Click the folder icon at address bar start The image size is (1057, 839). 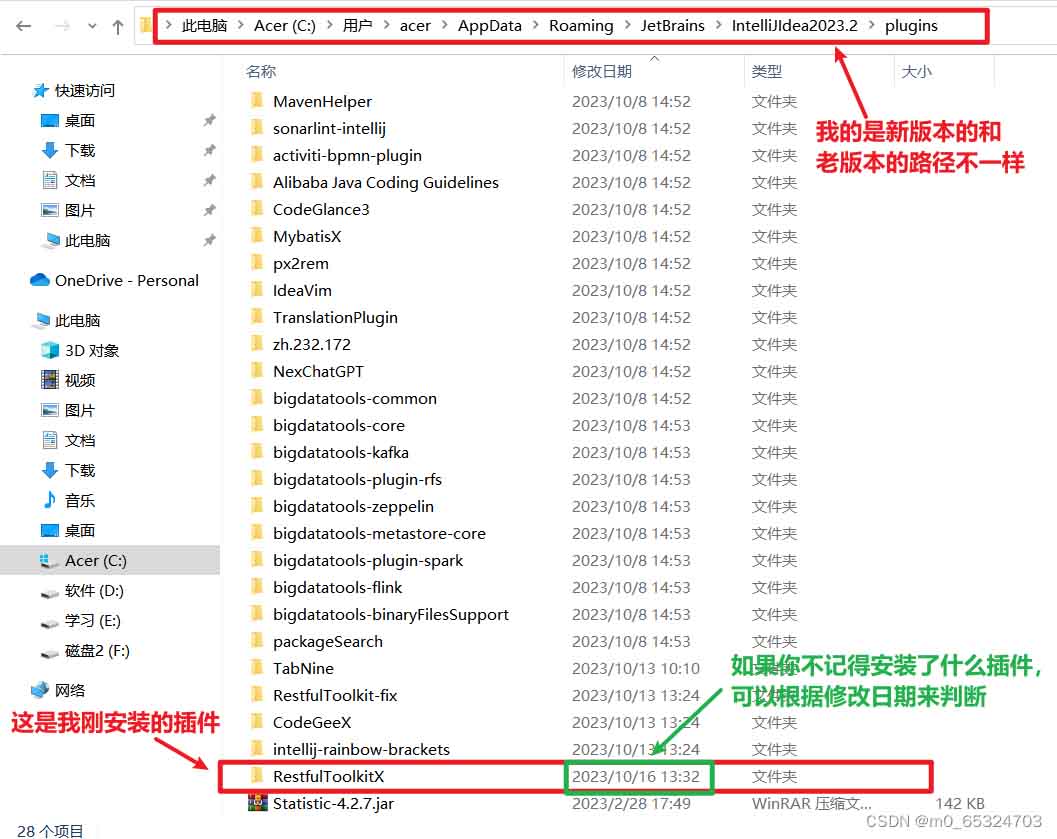[x=145, y=26]
